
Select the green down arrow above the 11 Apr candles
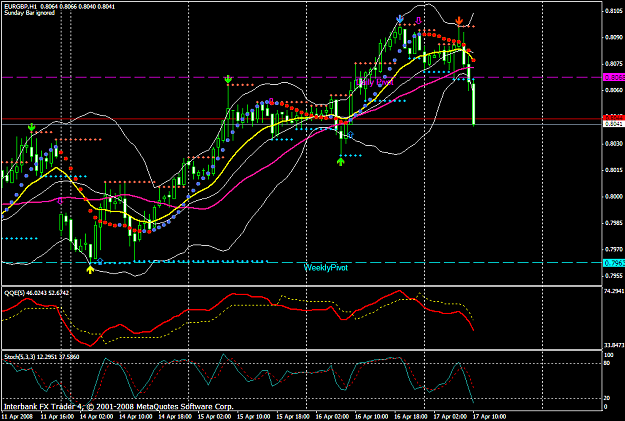(31, 127)
